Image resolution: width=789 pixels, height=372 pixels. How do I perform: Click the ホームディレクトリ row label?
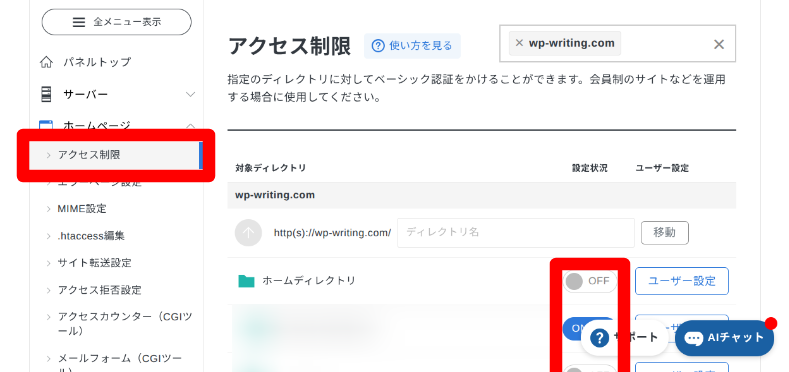click(x=309, y=281)
